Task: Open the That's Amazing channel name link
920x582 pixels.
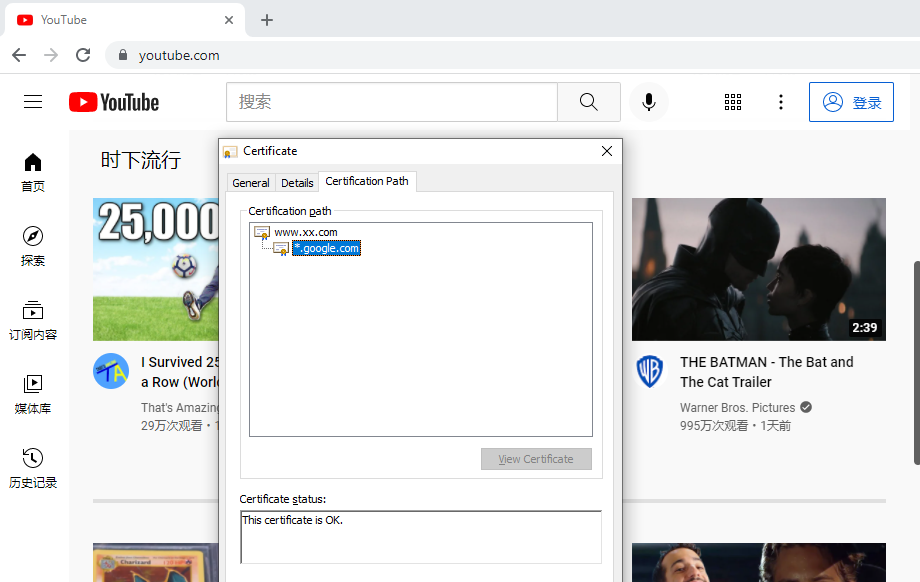Action: 180,407
